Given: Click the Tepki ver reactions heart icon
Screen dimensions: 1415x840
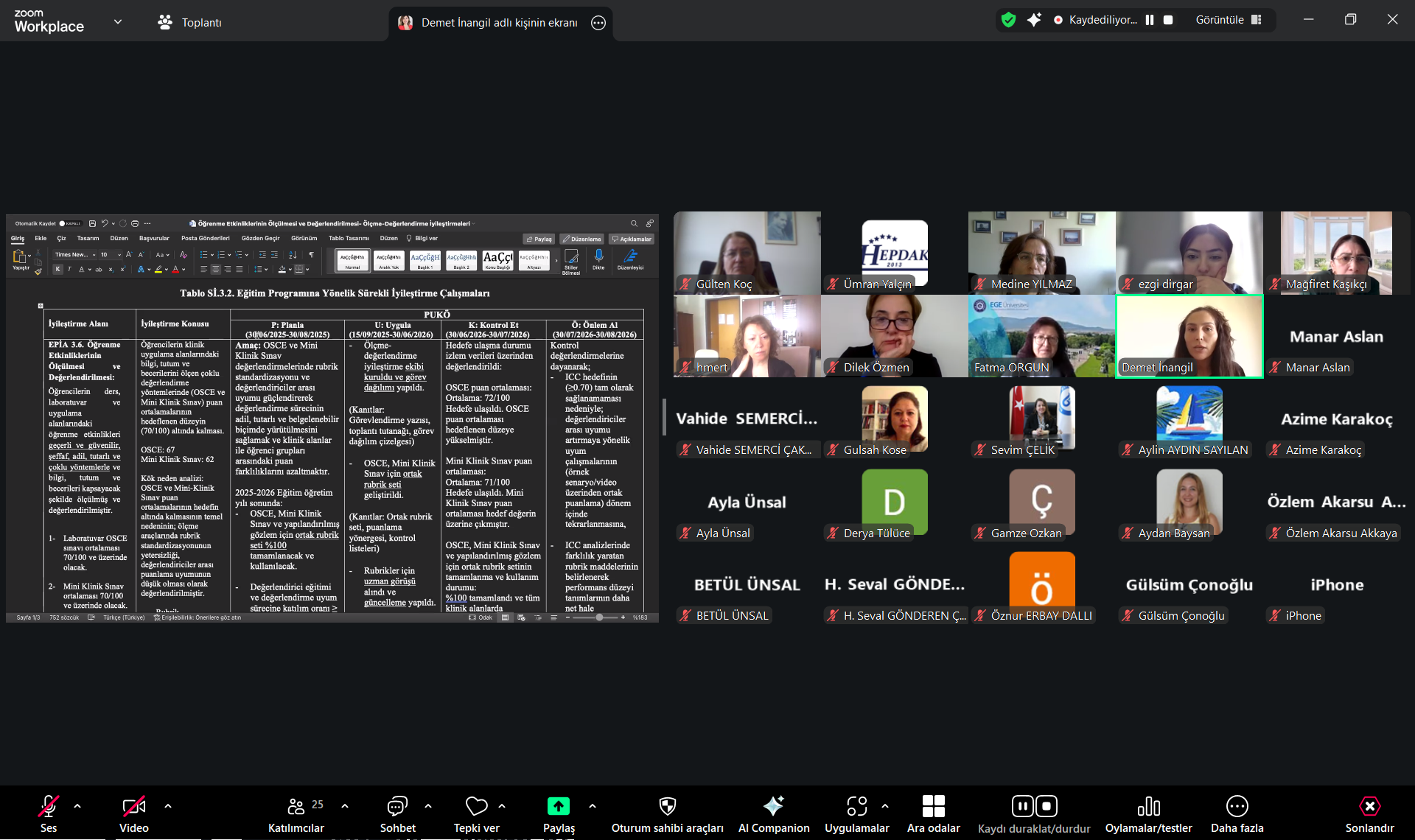Looking at the screenshot, I should tap(477, 806).
